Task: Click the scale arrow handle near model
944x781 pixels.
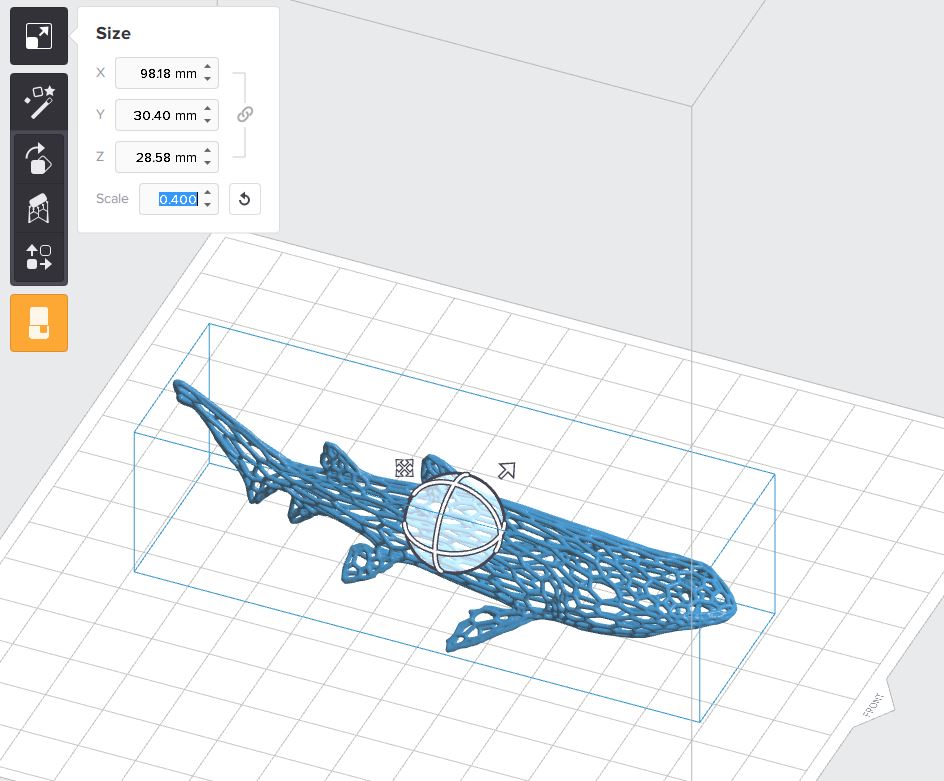Action: click(x=507, y=470)
